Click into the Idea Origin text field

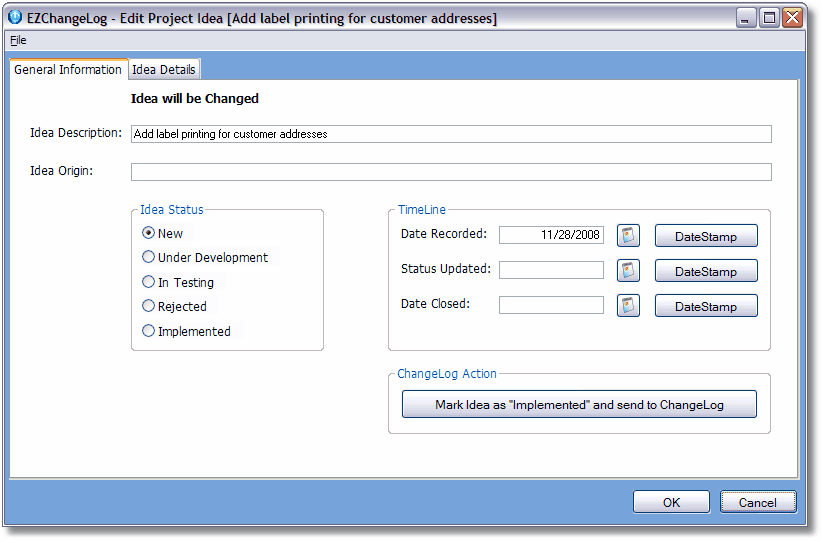click(x=451, y=172)
